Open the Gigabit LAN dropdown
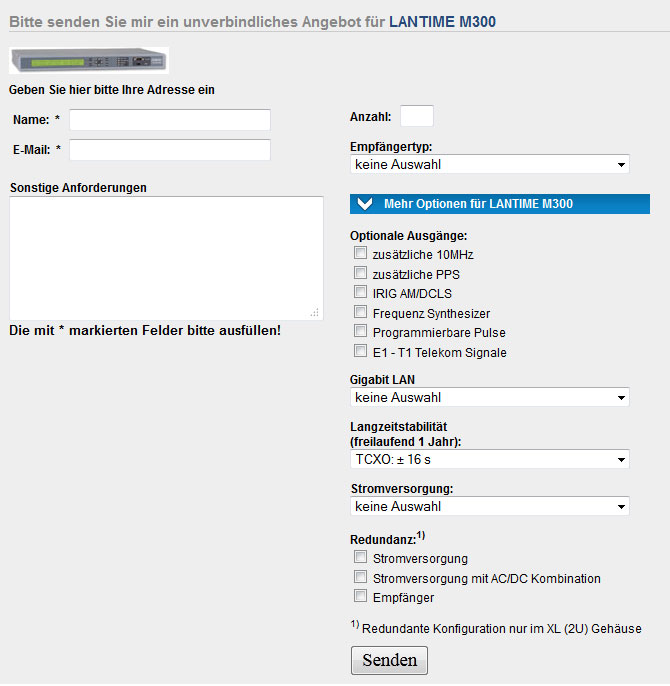670x686 pixels. tap(490, 397)
